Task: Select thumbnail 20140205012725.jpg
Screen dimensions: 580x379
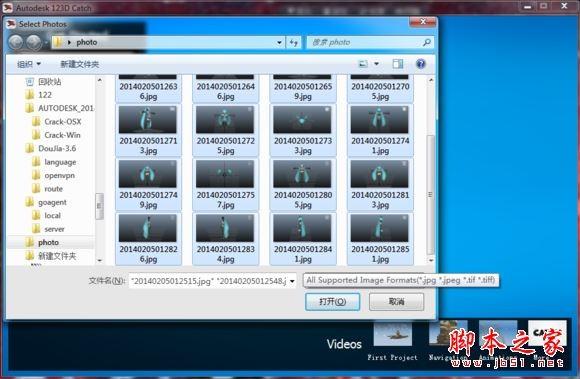Action: 225,120
